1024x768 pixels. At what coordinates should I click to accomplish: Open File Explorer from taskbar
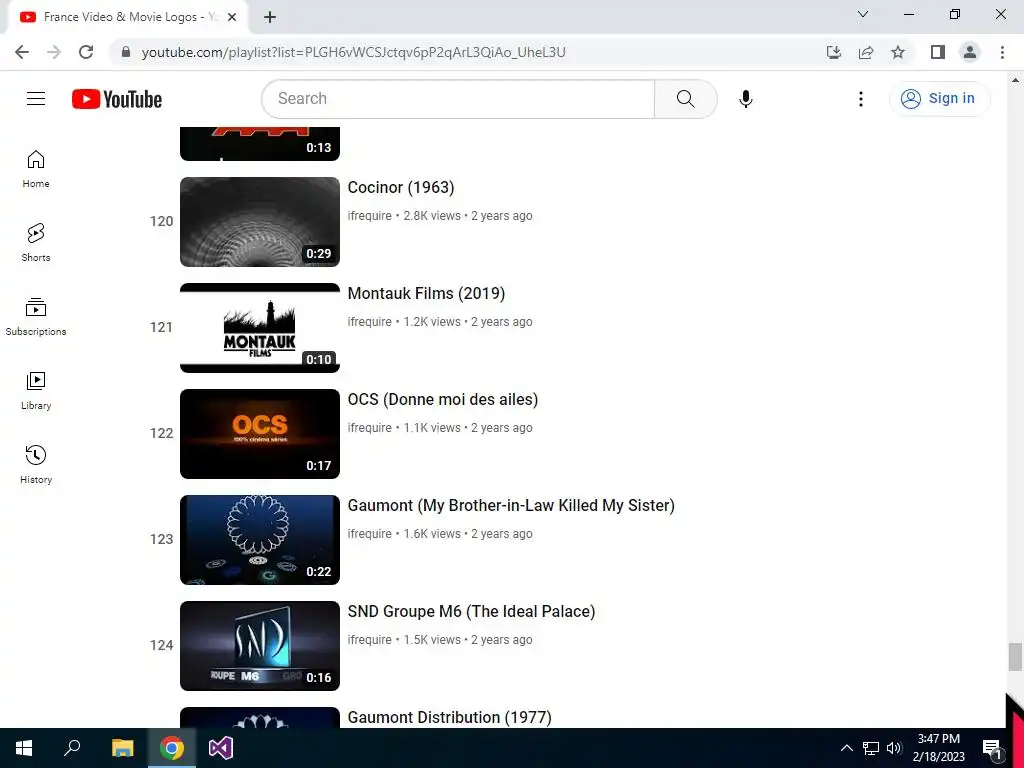click(x=122, y=748)
